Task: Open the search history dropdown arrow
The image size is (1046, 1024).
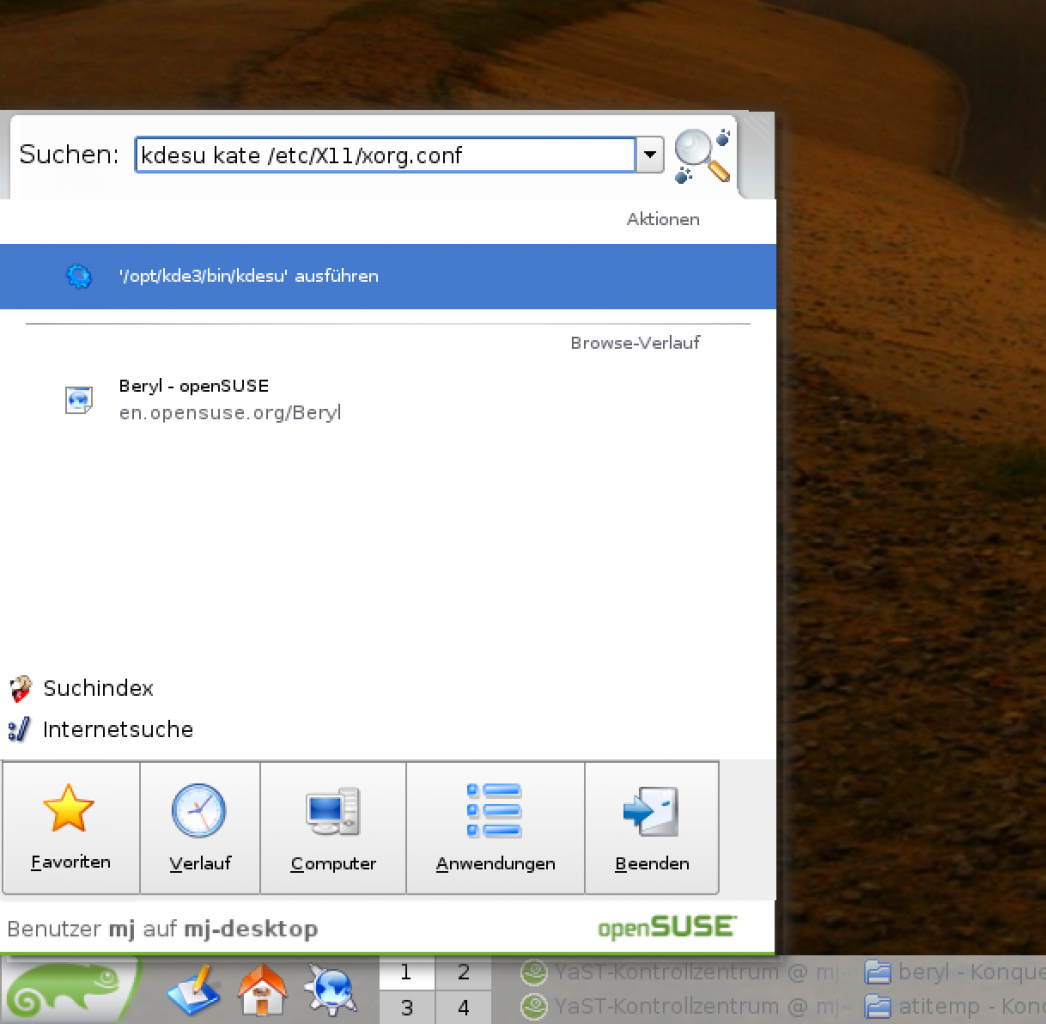Action: (650, 155)
